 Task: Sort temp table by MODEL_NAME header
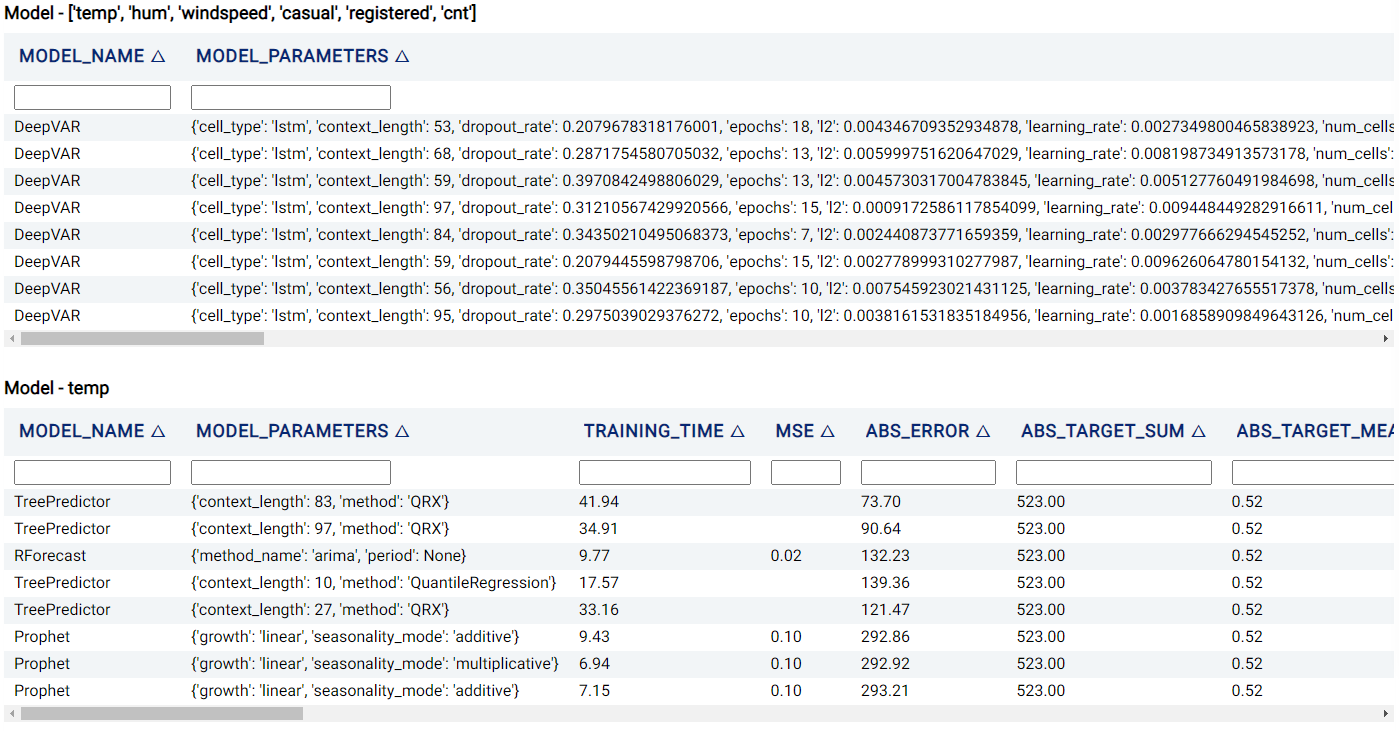(92, 432)
